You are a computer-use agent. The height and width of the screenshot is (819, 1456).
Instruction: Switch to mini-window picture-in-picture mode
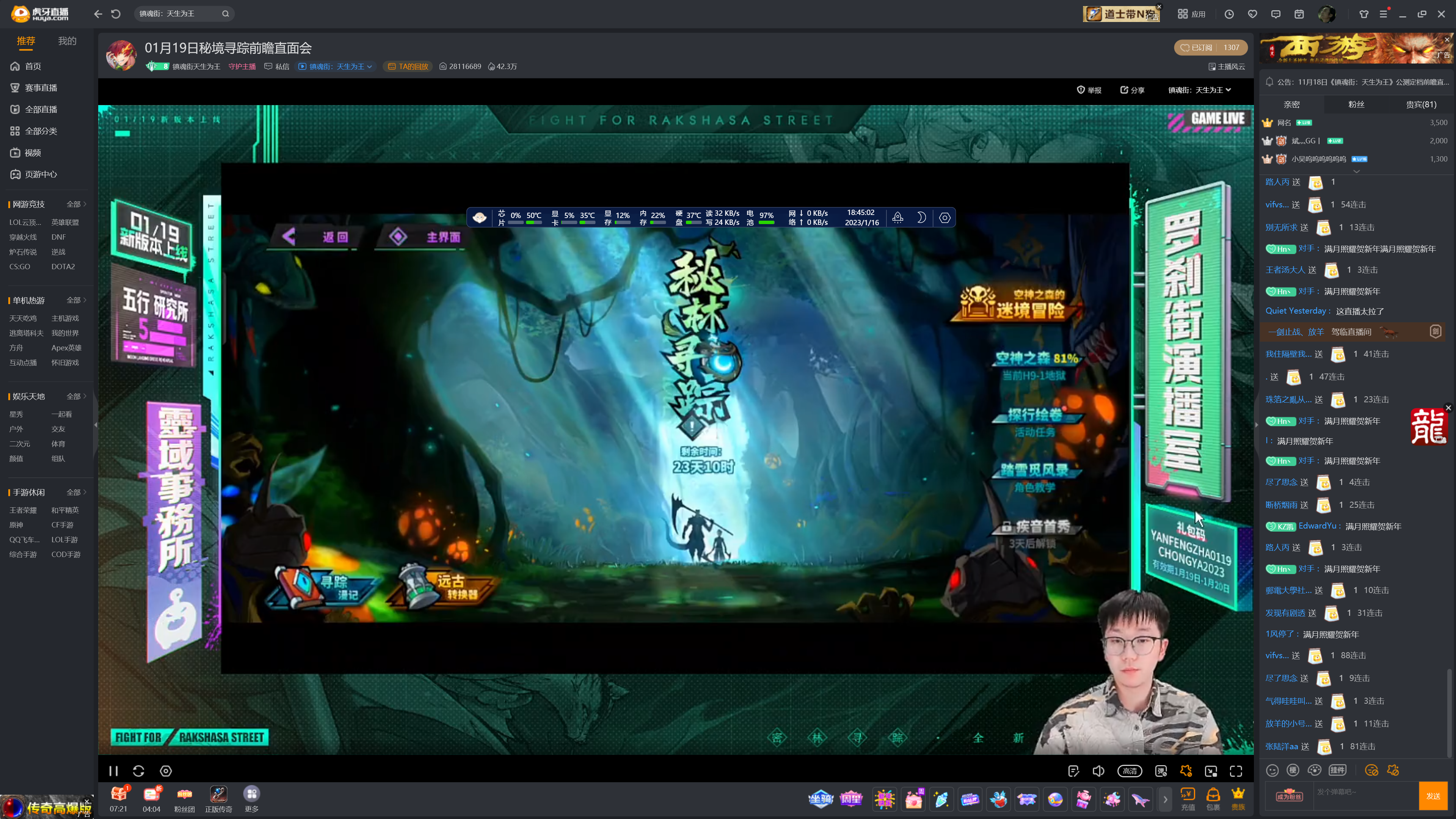[x=1211, y=771]
